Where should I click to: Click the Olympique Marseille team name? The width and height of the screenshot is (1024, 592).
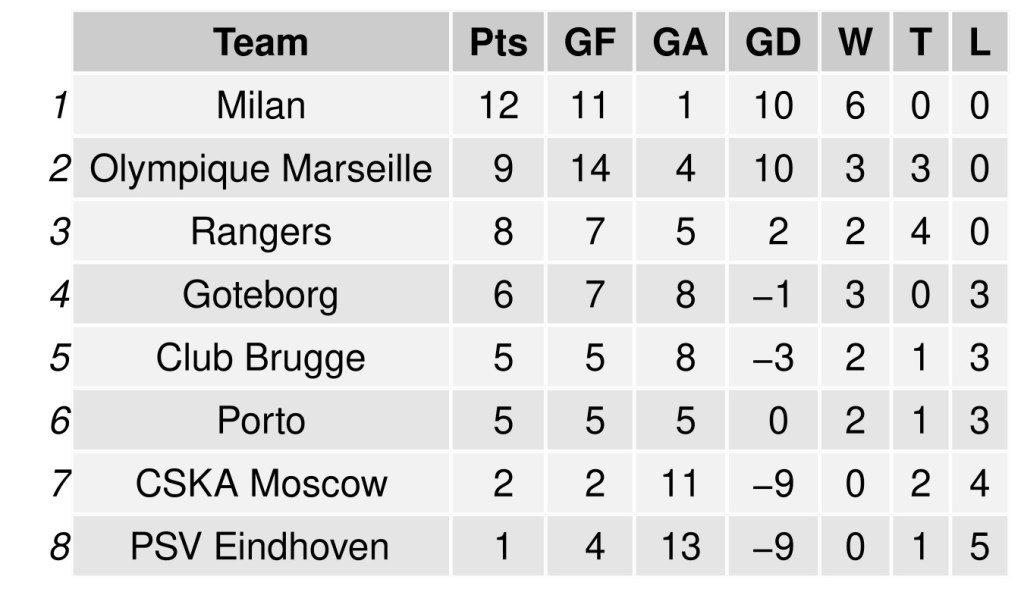260,169
